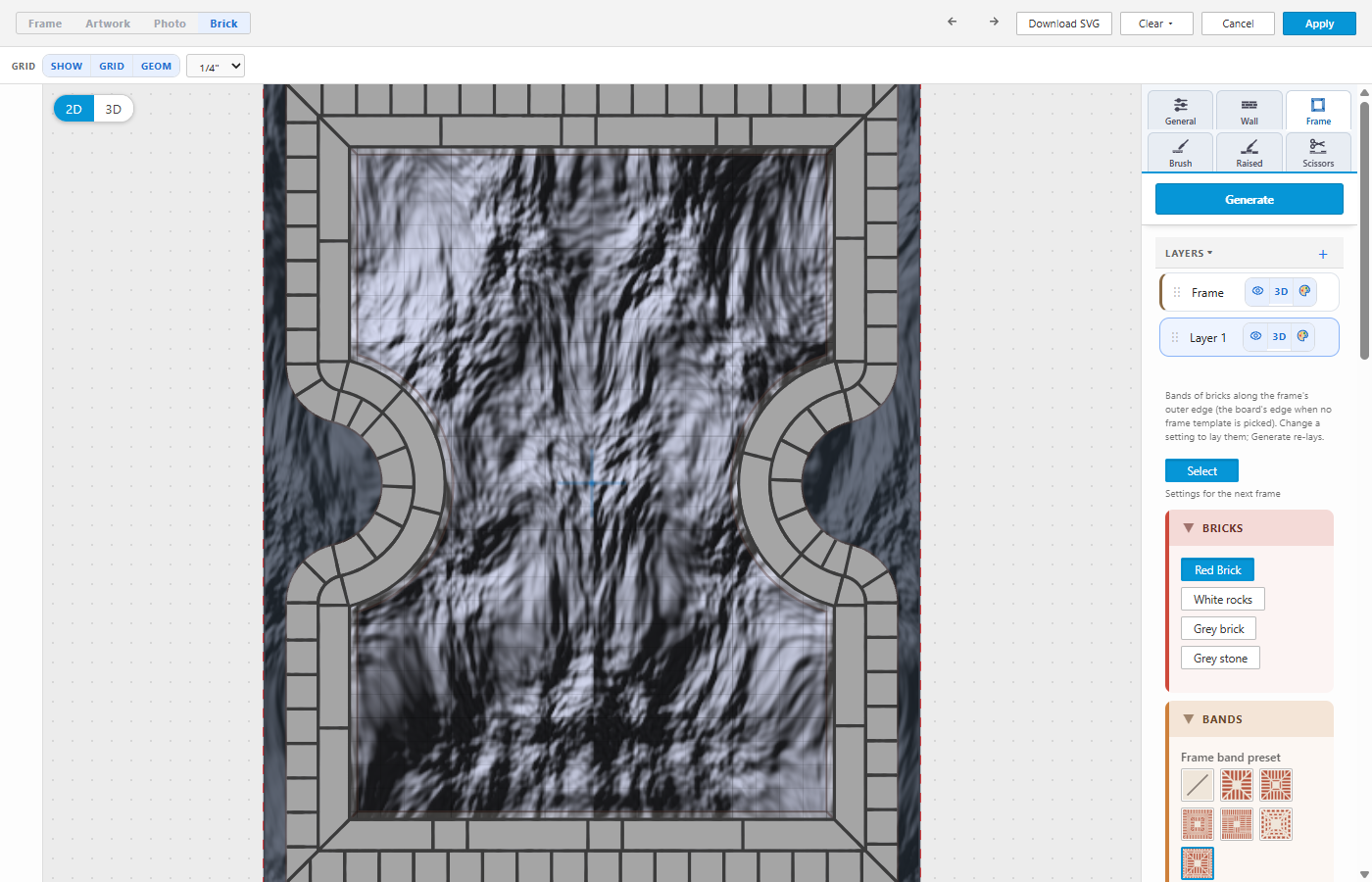Select the Wall tool
1372x882 pixels.
pos(1249,111)
